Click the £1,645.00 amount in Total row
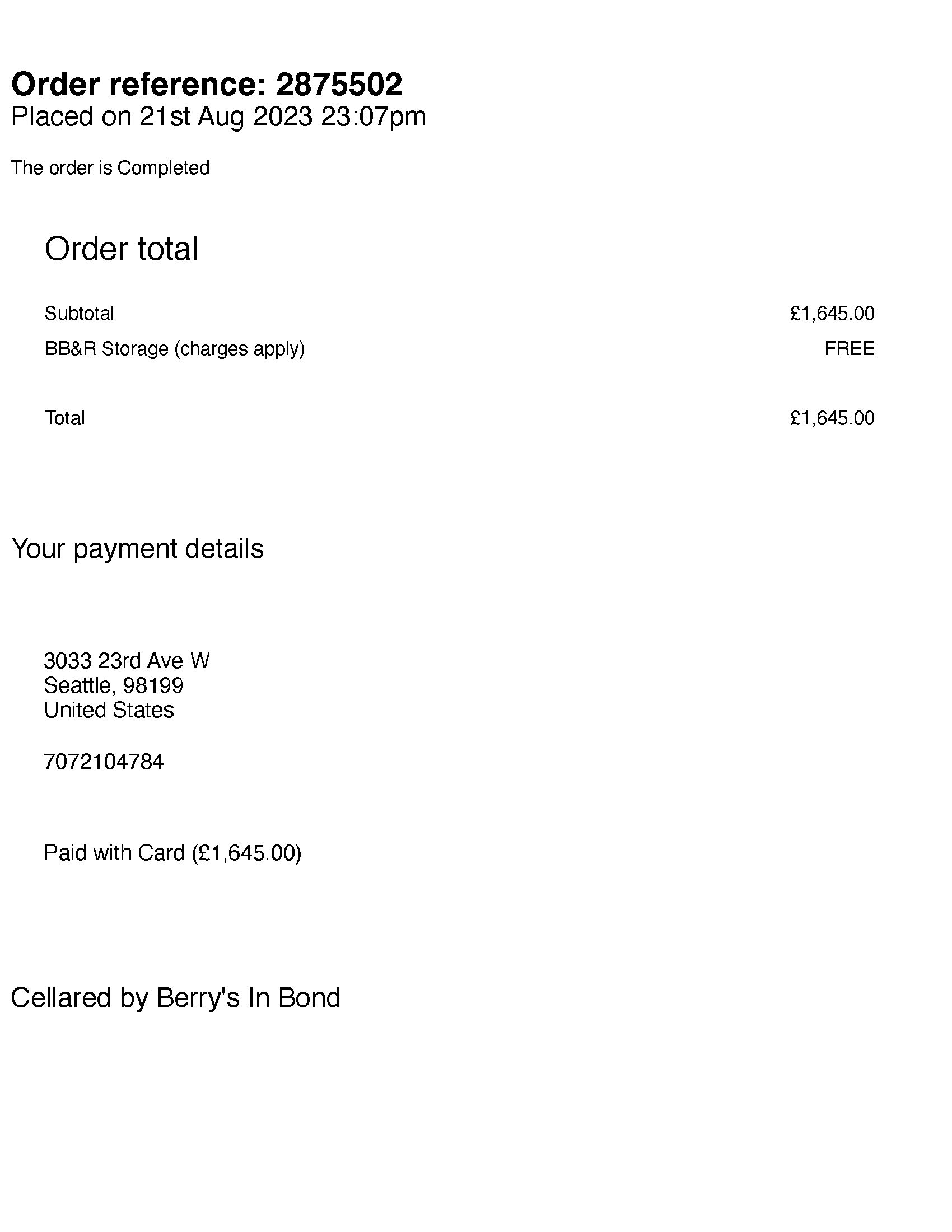Screen dimensions: 952x1232 coord(832,418)
